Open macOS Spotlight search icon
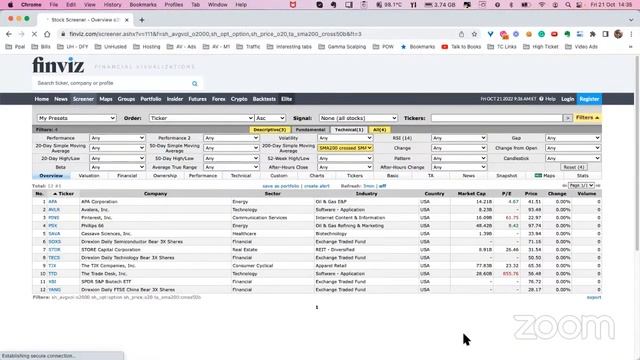This screenshot has width=640, height=360. click(x=568, y=4)
